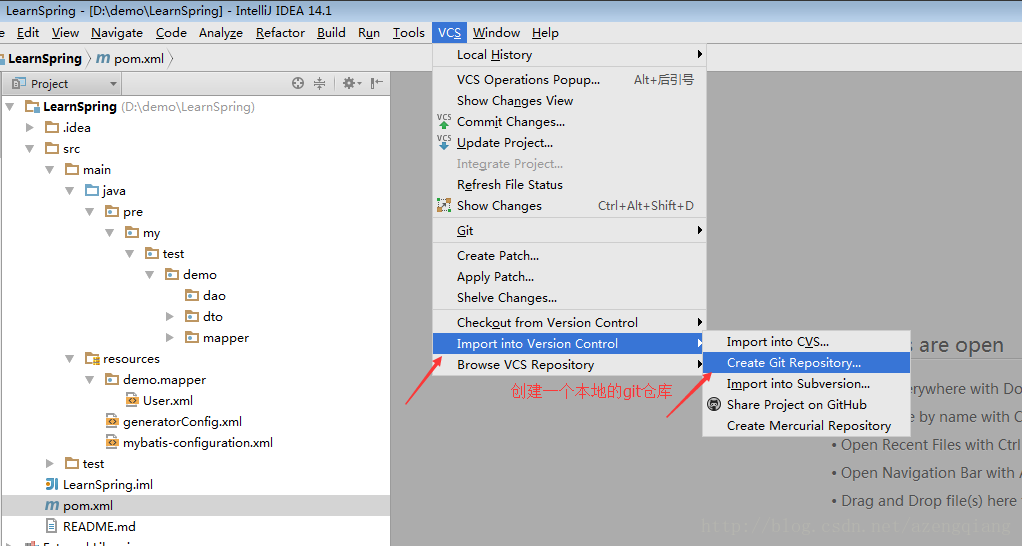Click the Project view icon in panel header
This screenshot has height=546, width=1022.
tap(19, 83)
